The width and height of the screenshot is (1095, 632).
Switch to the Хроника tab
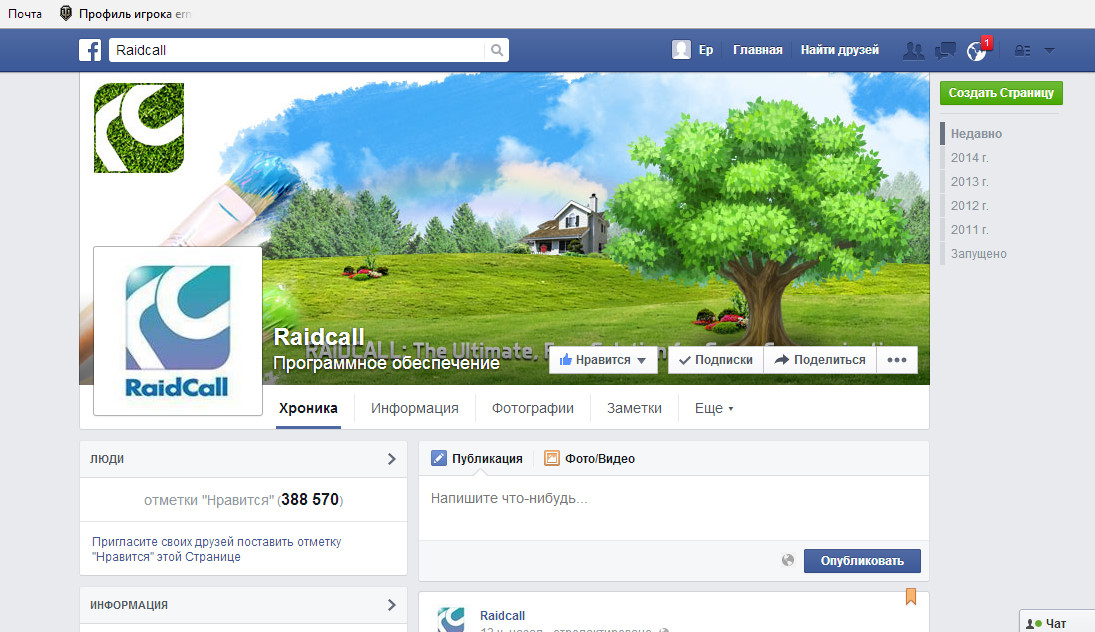pyautogui.click(x=308, y=409)
